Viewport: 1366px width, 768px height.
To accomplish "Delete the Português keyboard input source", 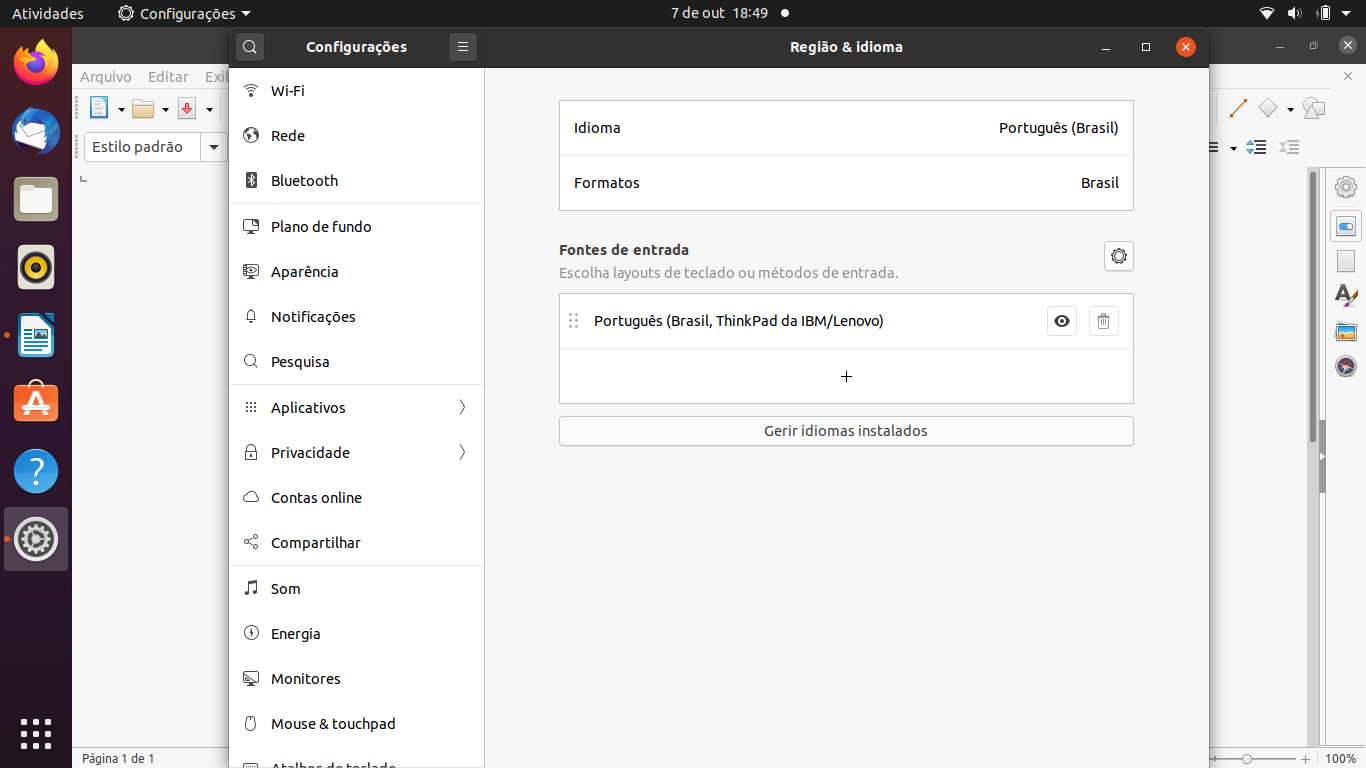I will [x=1103, y=321].
